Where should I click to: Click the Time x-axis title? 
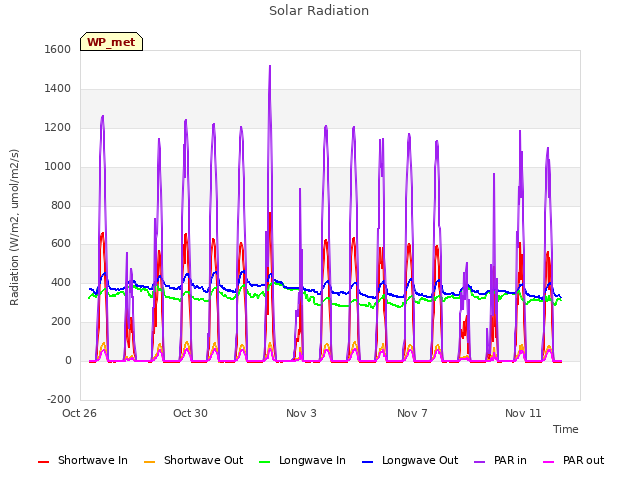(565, 429)
